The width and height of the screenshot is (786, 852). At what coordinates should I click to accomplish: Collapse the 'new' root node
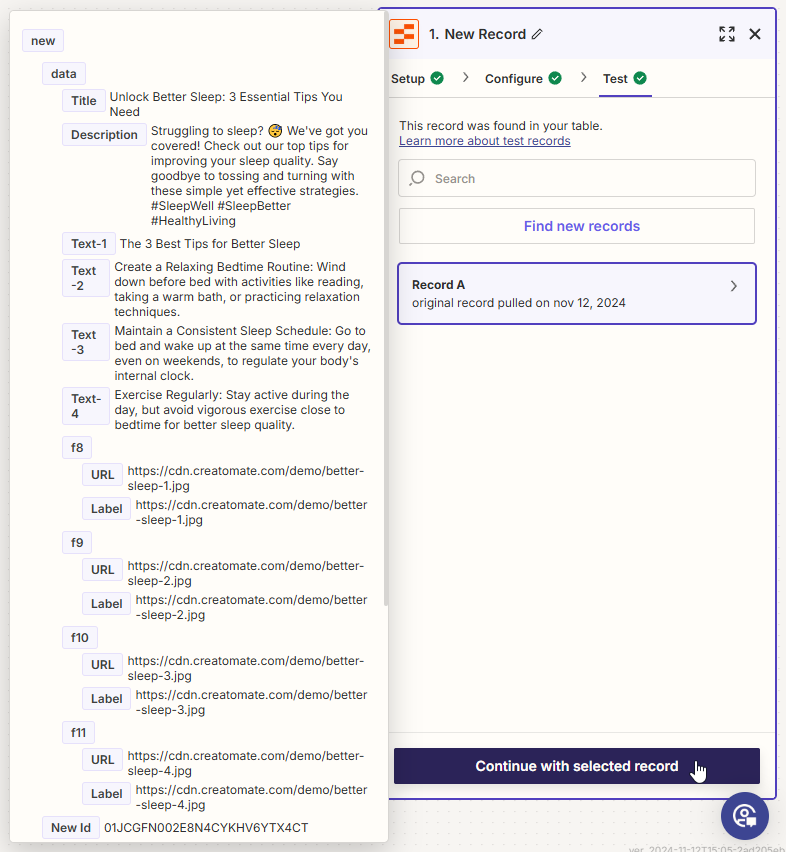click(43, 41)
